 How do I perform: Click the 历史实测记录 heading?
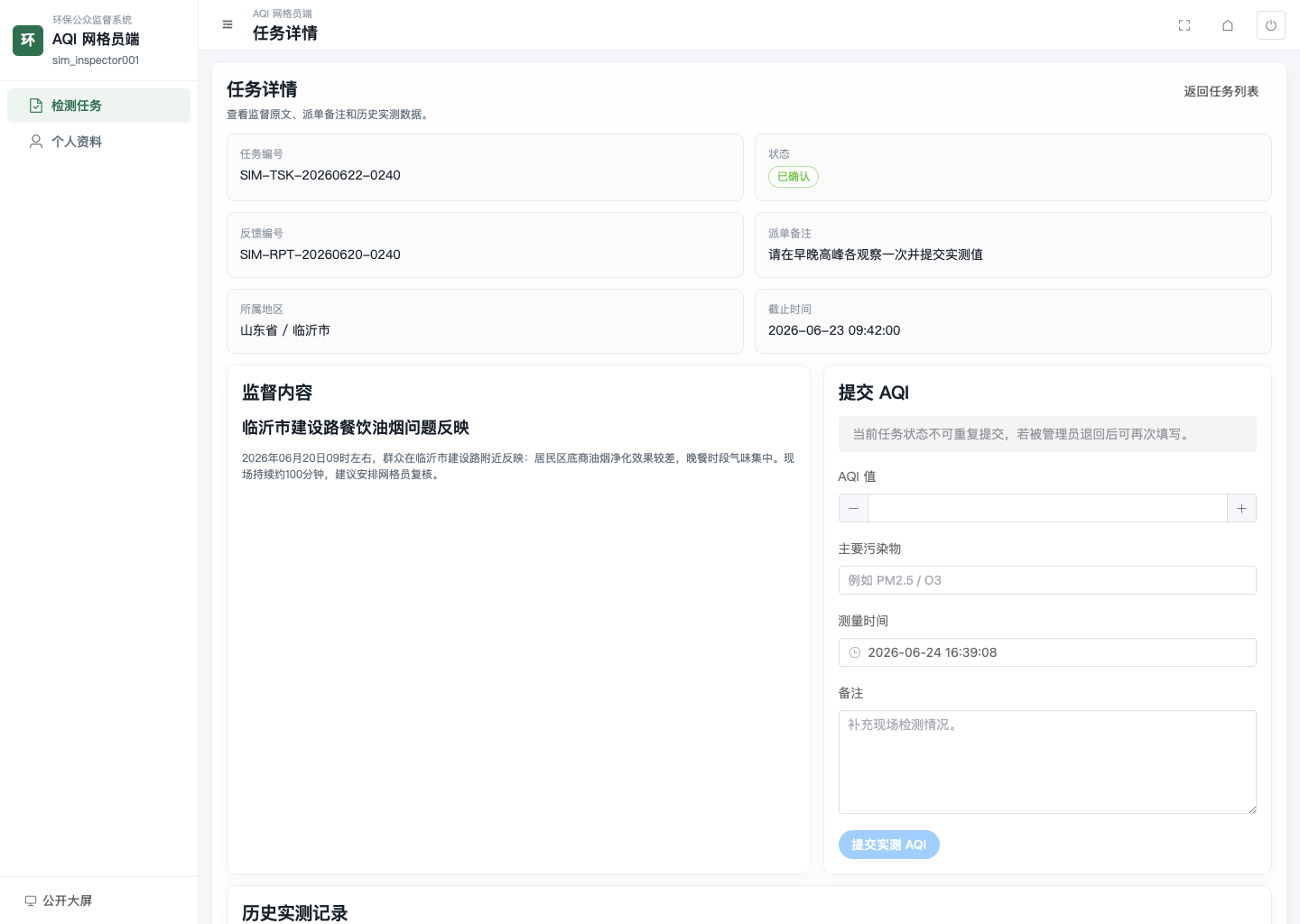click(295, 912)
